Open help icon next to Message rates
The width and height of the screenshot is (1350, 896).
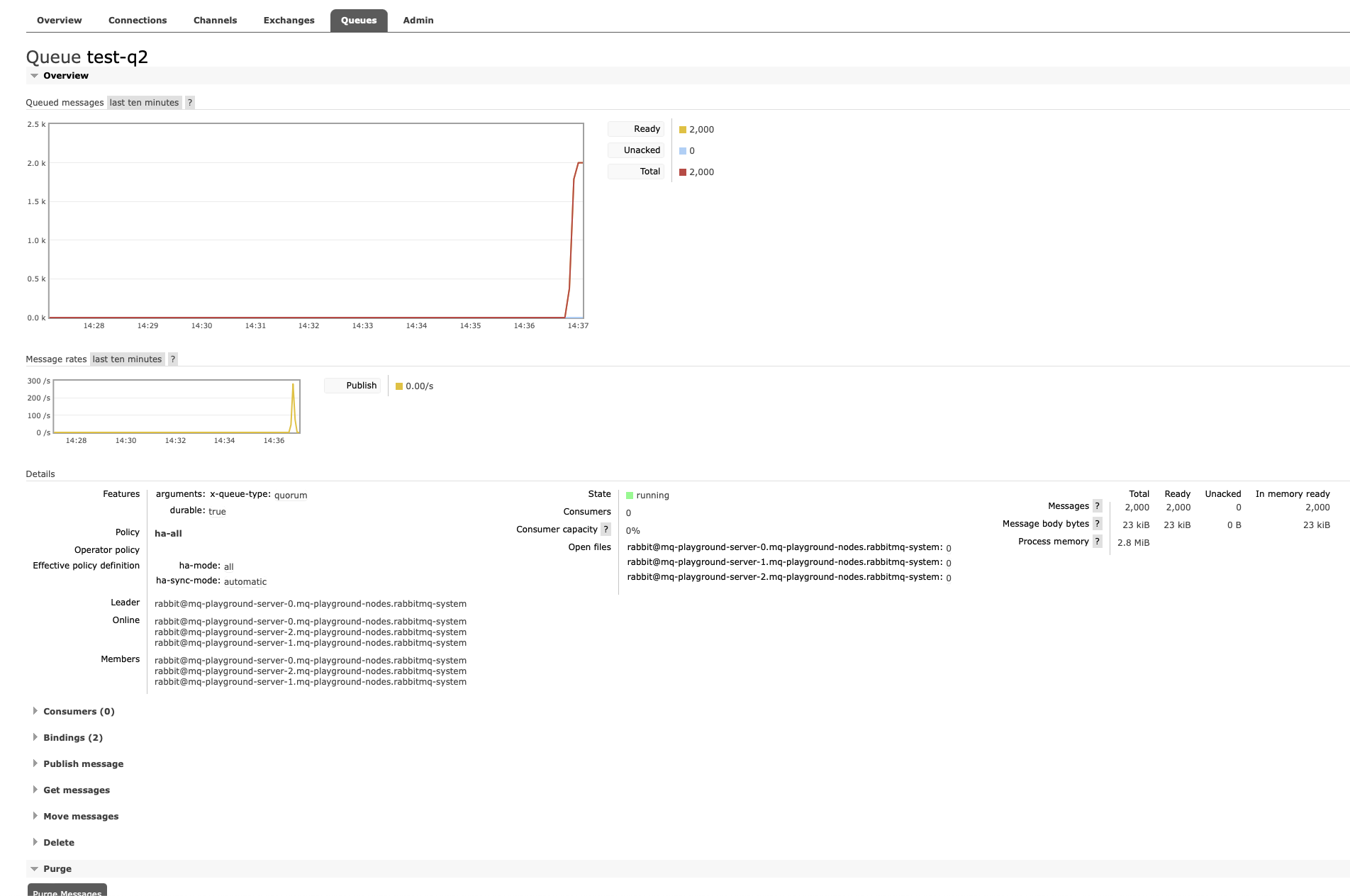tap(172, 359)
